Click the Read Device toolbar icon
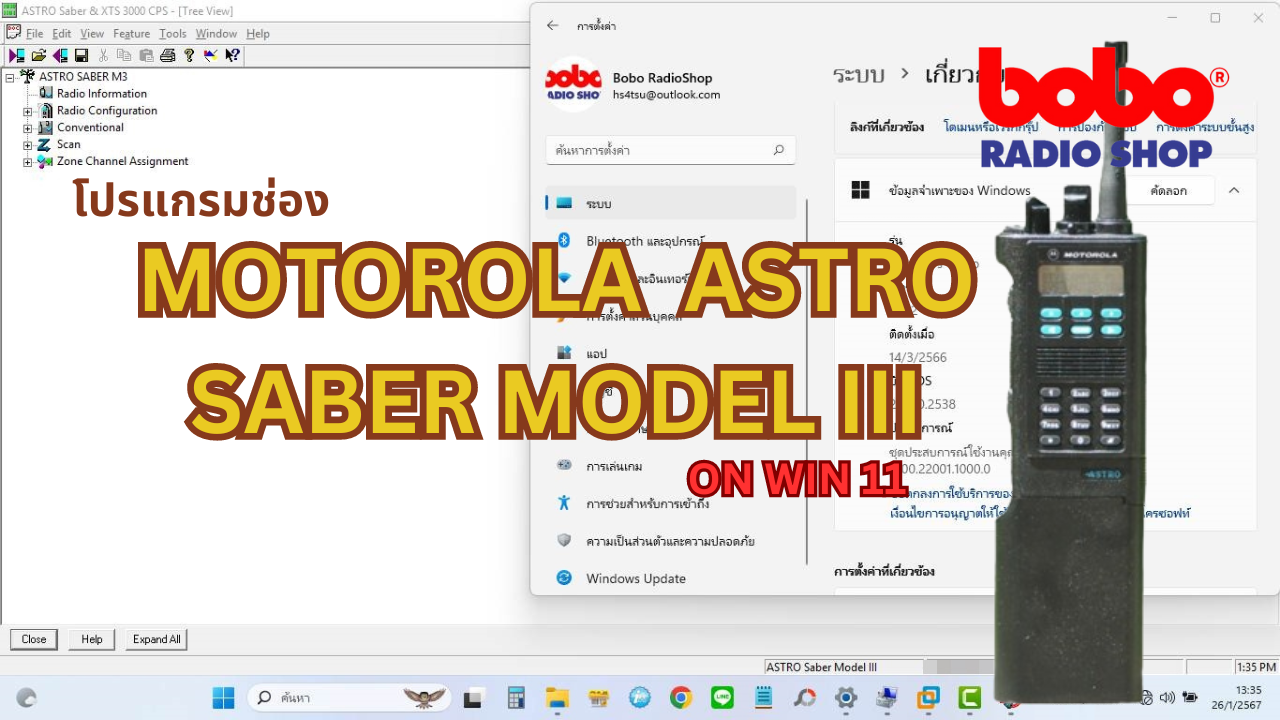The height and width of the screenshot is (720, 1280). coord(17,55)
